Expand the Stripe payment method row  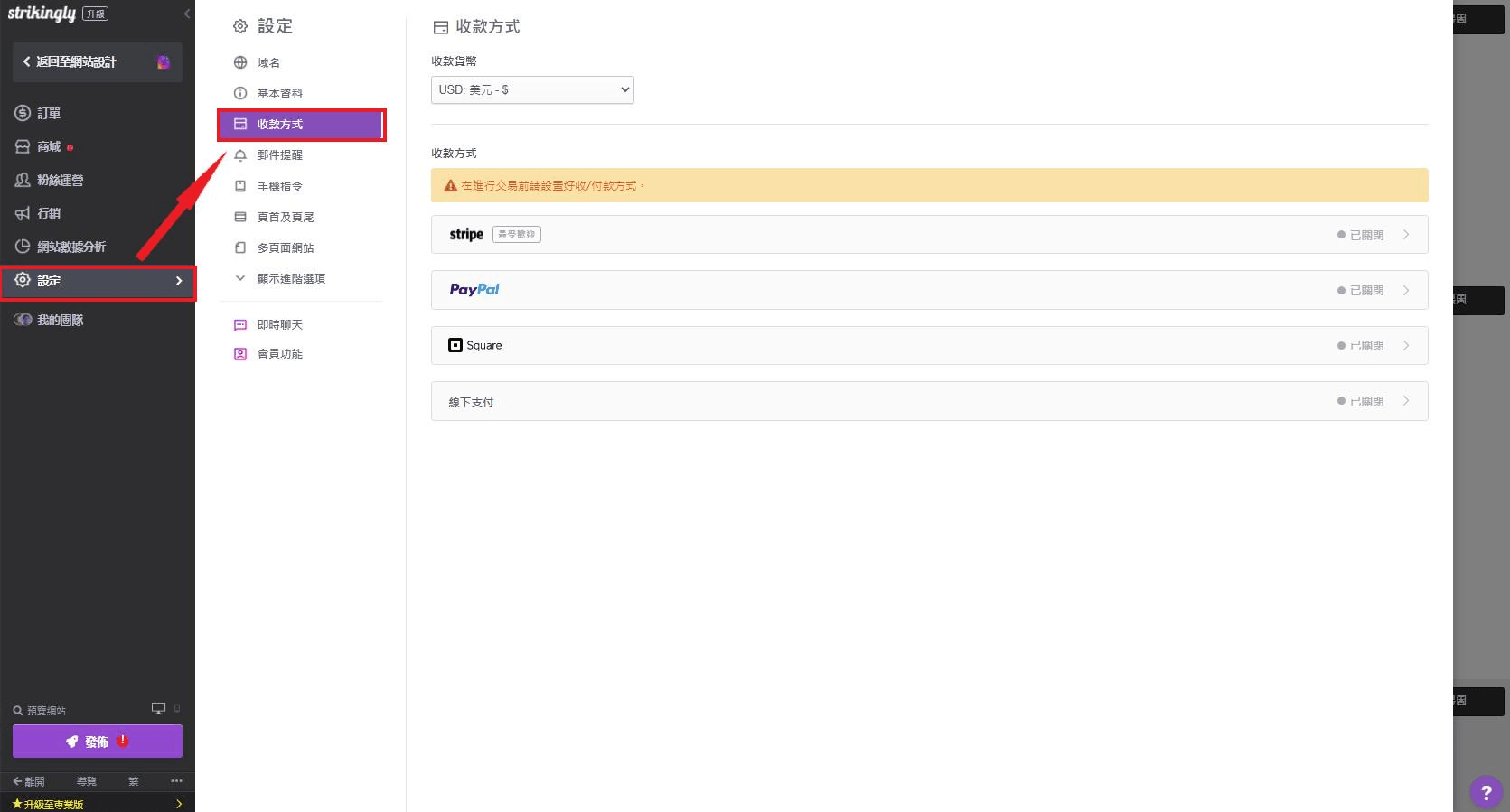(929, 235)
